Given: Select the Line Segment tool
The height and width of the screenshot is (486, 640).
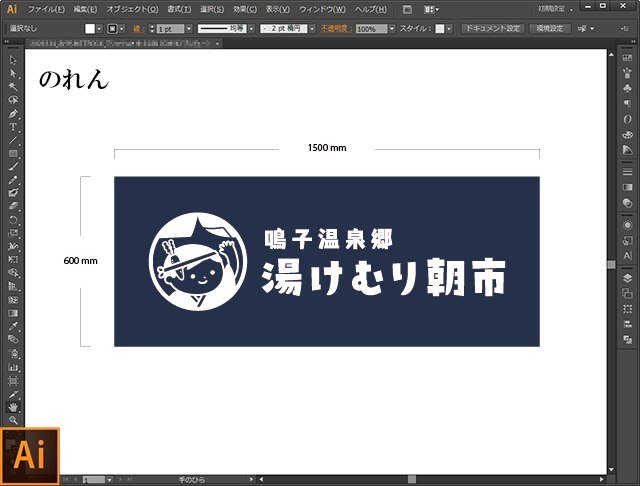Looking at the screenshot, I should pos(13,140).
